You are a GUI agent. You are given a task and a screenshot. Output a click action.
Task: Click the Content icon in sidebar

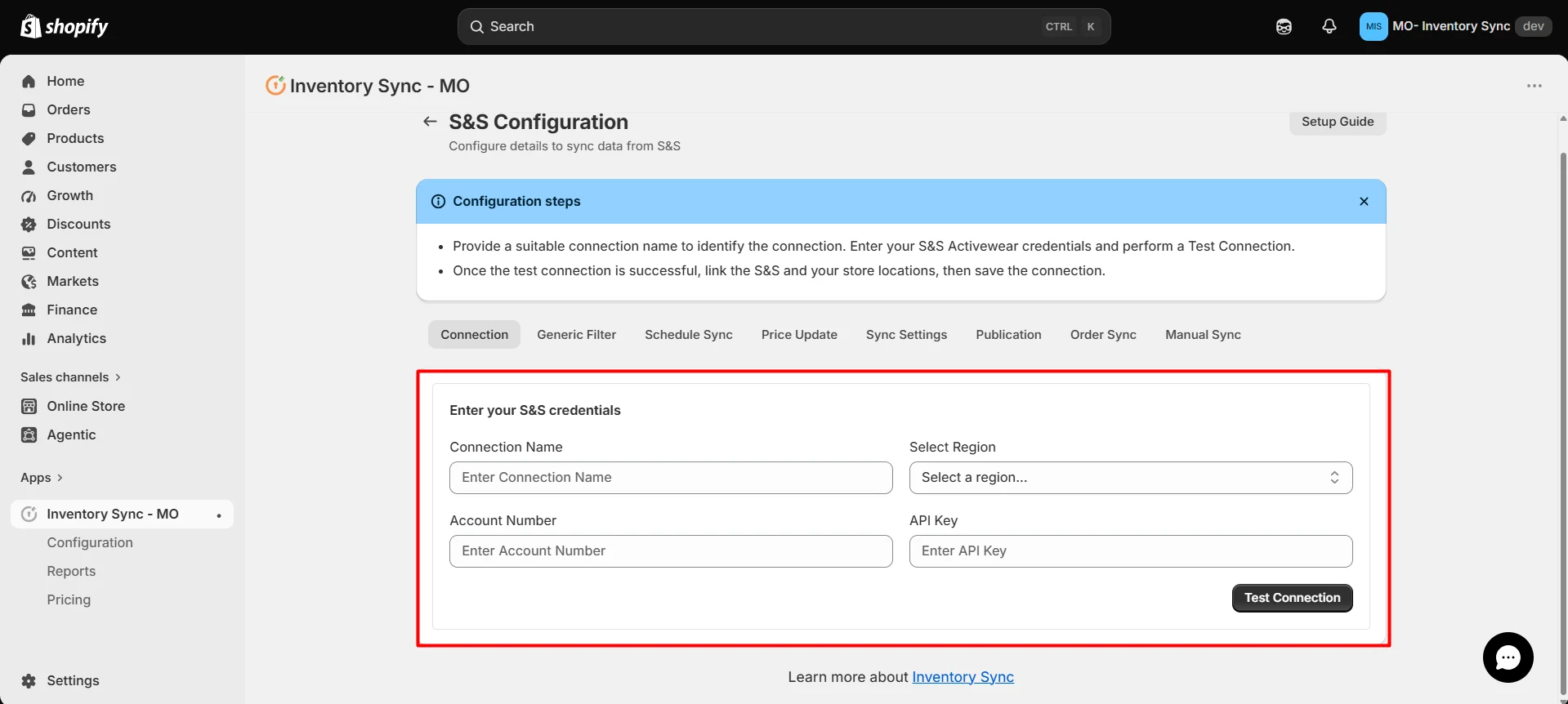point(29,252)
